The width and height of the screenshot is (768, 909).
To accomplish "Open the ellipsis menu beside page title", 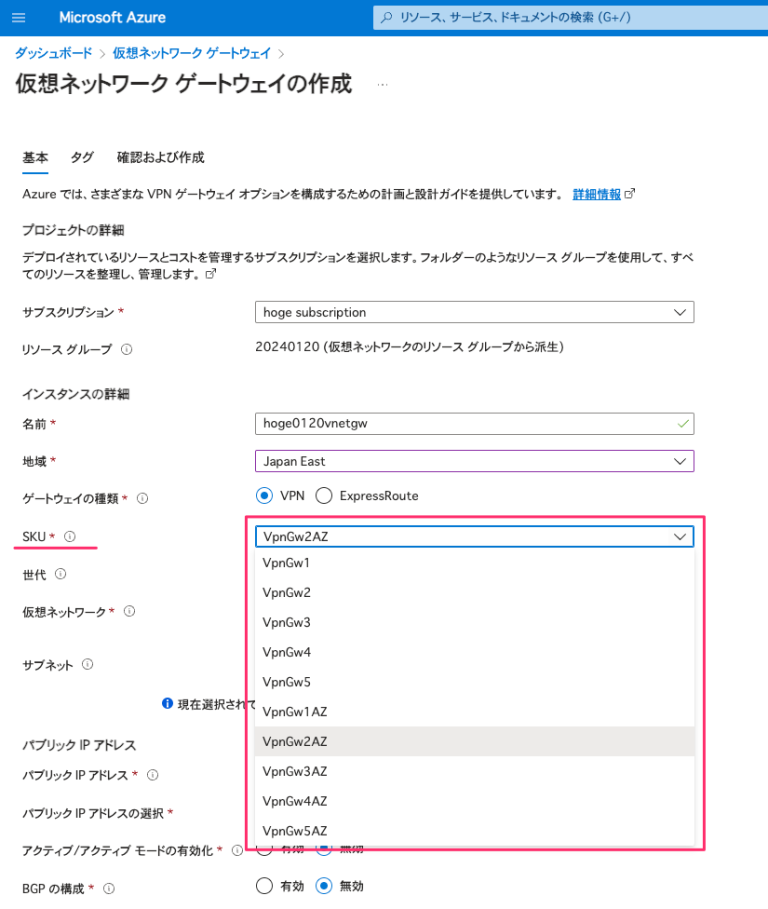I will coord(382,85).
